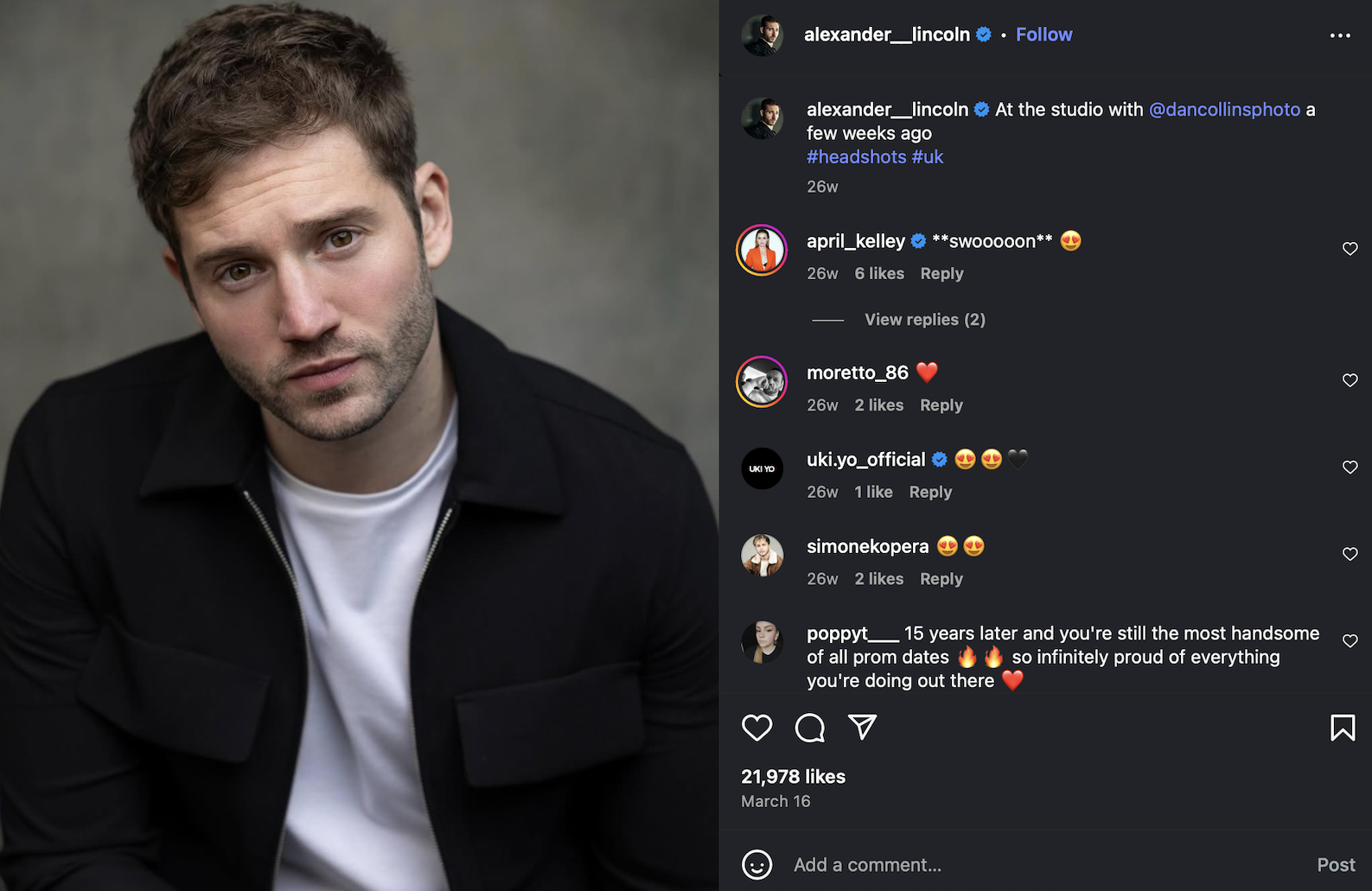This screenshot has width=1372, height=891.
Task: Open the #headshots hashtag
Action: pos(856,157)
